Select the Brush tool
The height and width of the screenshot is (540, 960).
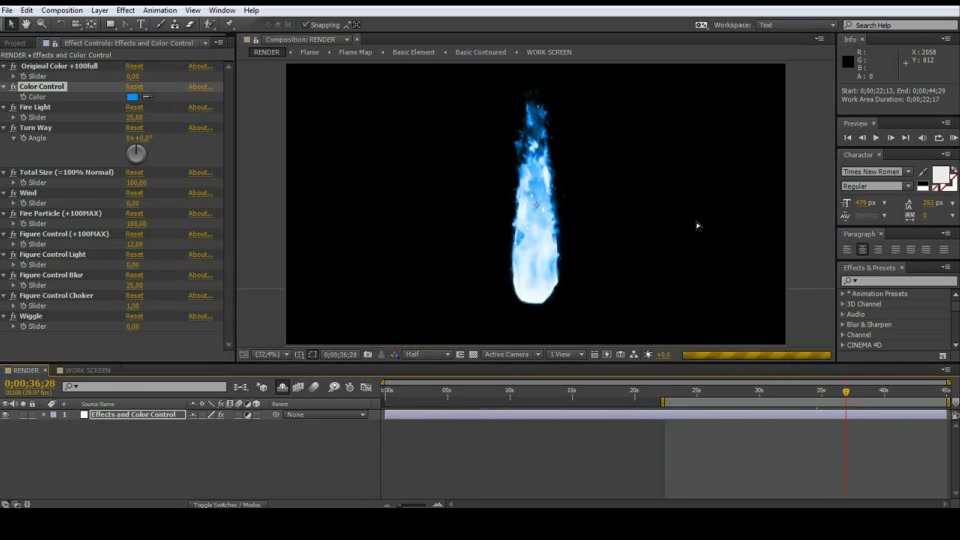click(160, 24)
